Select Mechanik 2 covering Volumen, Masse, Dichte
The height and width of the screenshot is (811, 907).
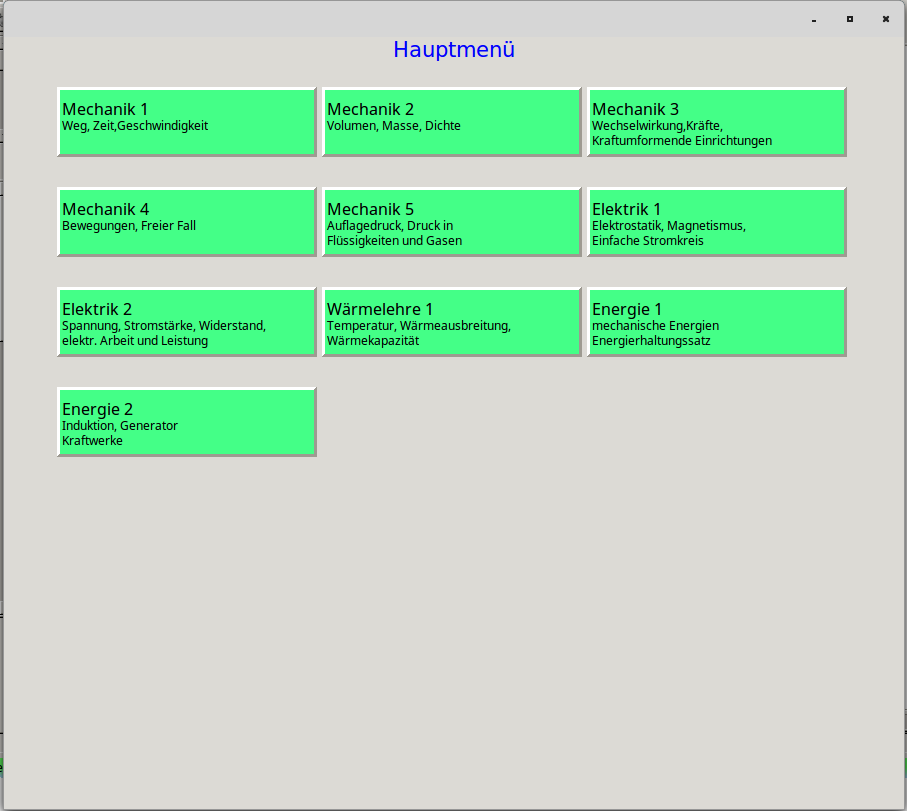[451, 121]
